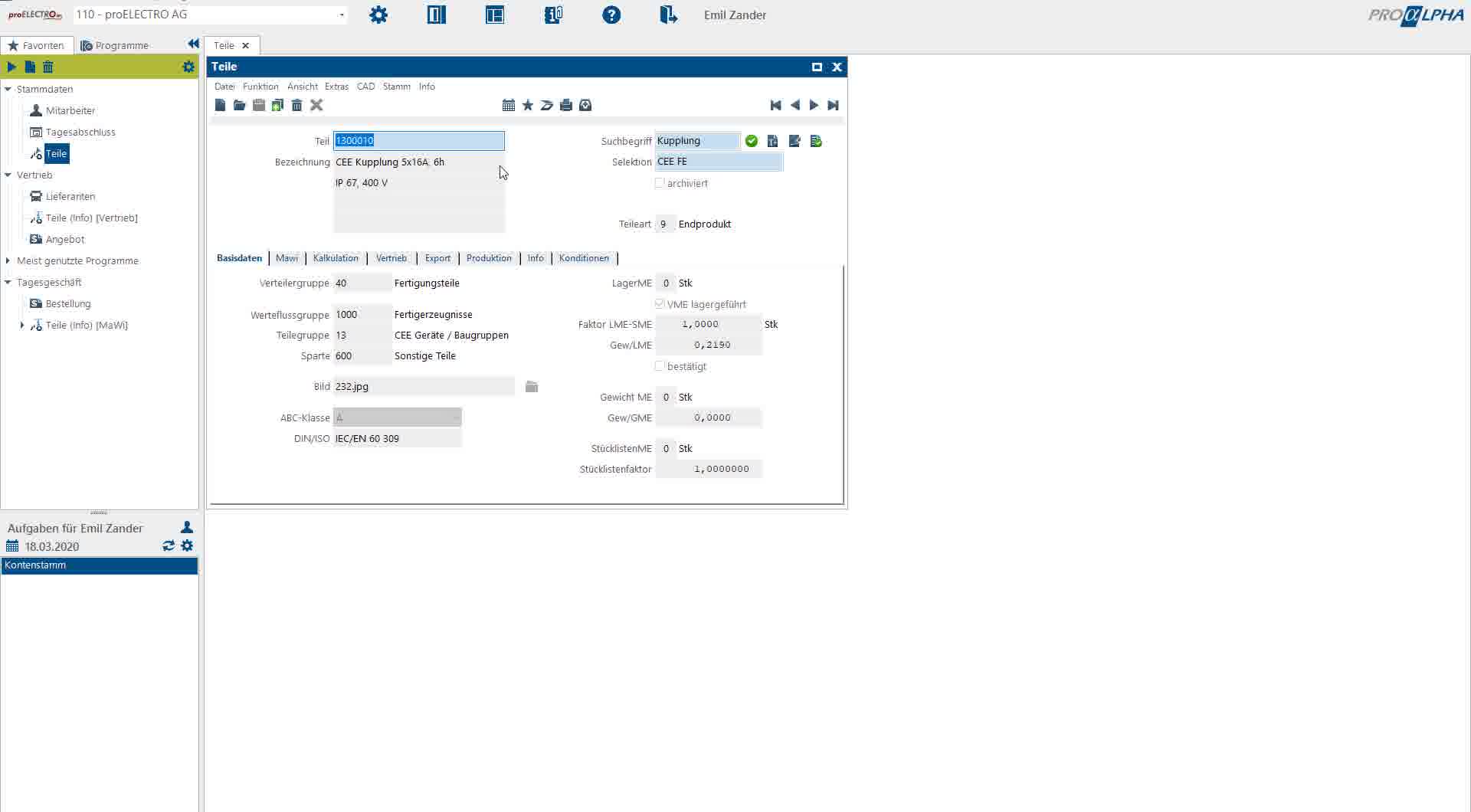The width and height of the screenshot is (1471, 812).
Task: Collapse the Vertrieb tree group
Action: coord(8,175)
